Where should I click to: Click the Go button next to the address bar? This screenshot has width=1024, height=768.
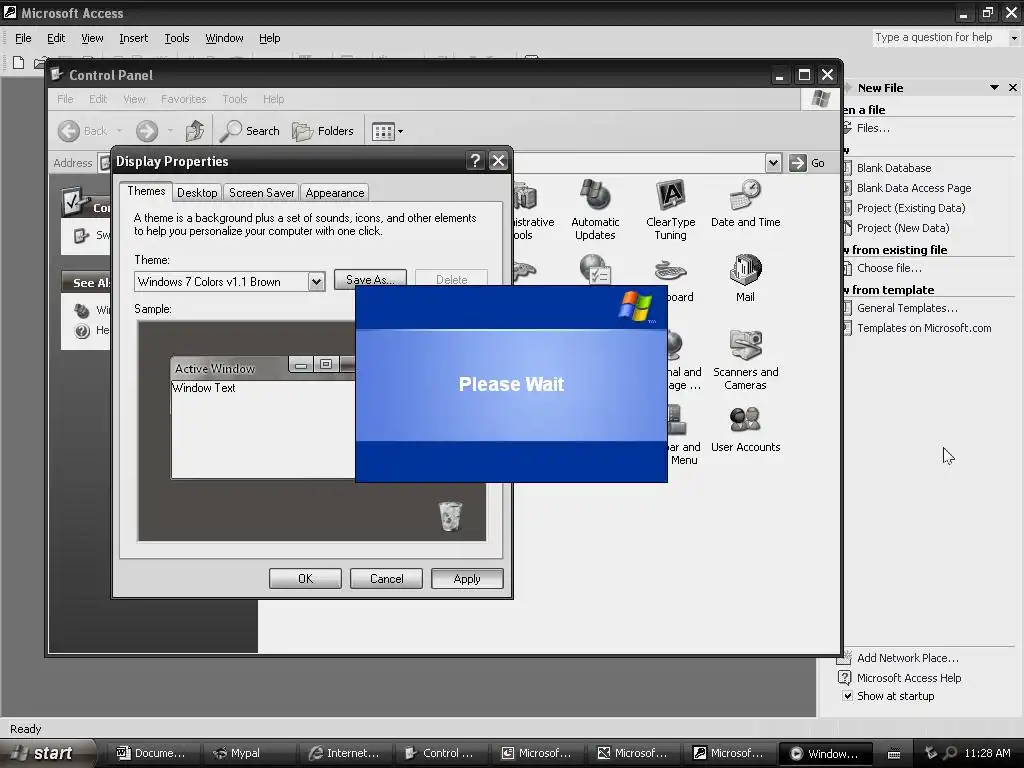click(x=807, y=163)
